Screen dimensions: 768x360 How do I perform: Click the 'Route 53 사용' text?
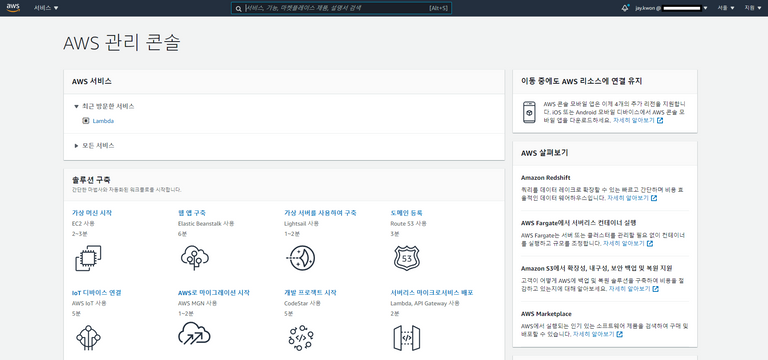pyautogui.click(x=408, y=223)
